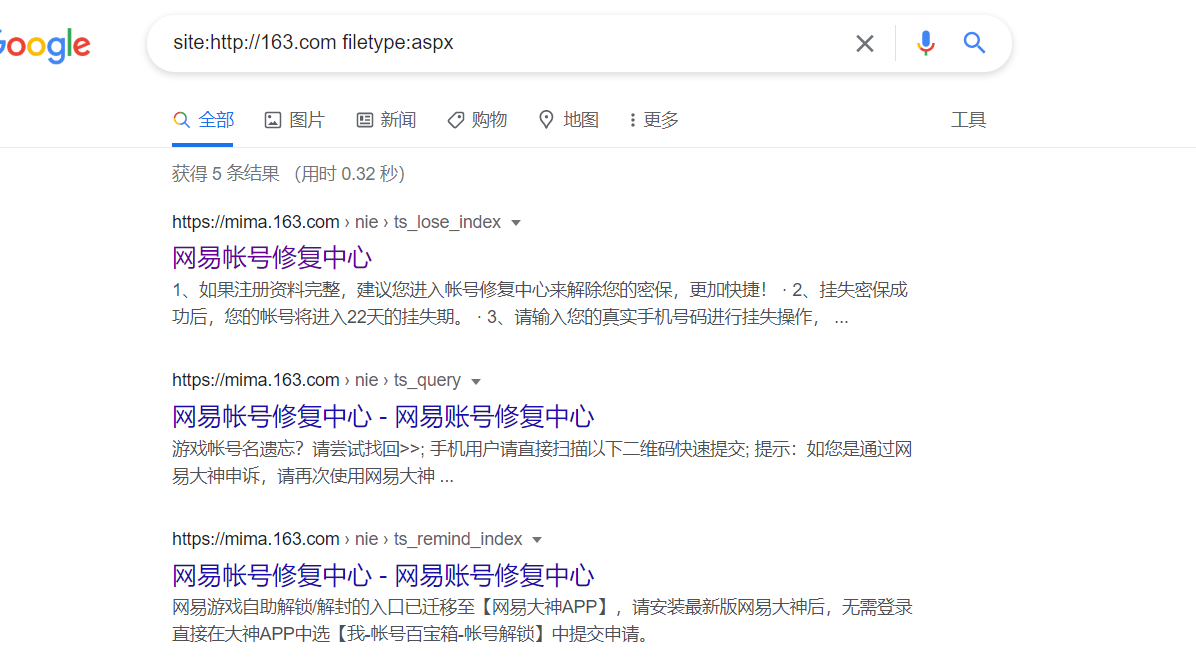Start voice search with microphone icon
Viewport: 1196px width, 669px height.
pos(925,43)
